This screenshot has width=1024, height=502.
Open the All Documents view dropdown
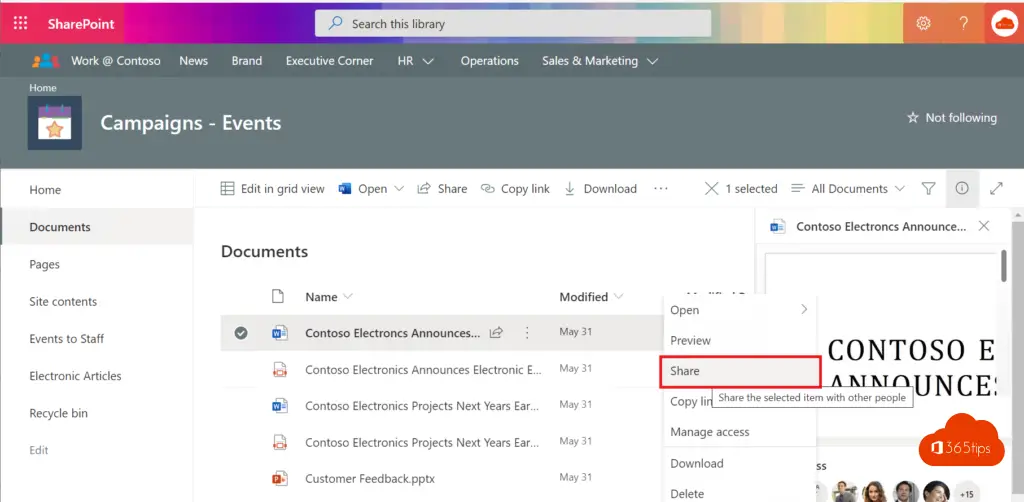[848, 189]
